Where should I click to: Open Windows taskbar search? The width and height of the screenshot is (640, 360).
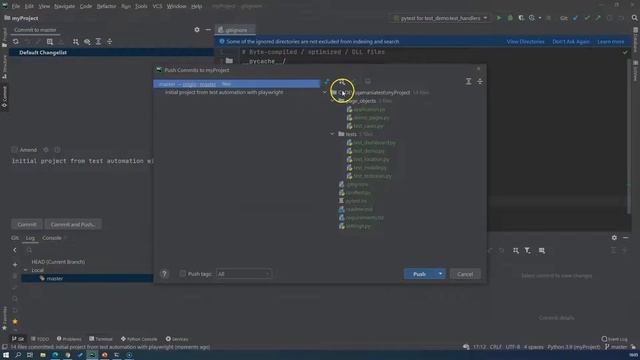coord(18,355)
